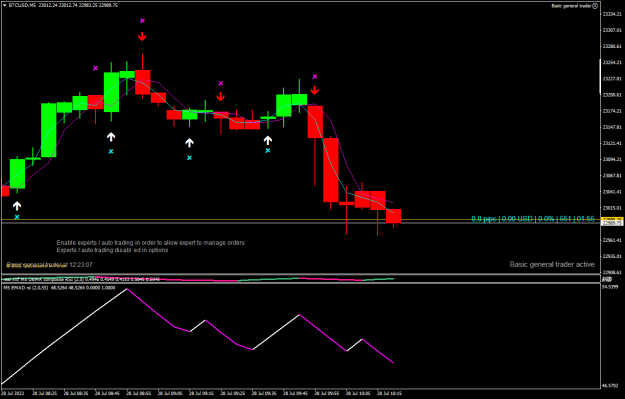Screen dimensions: 625x399
Task: Click the '28 Jul 08:55' time axis label
Action: pos(138,393)
